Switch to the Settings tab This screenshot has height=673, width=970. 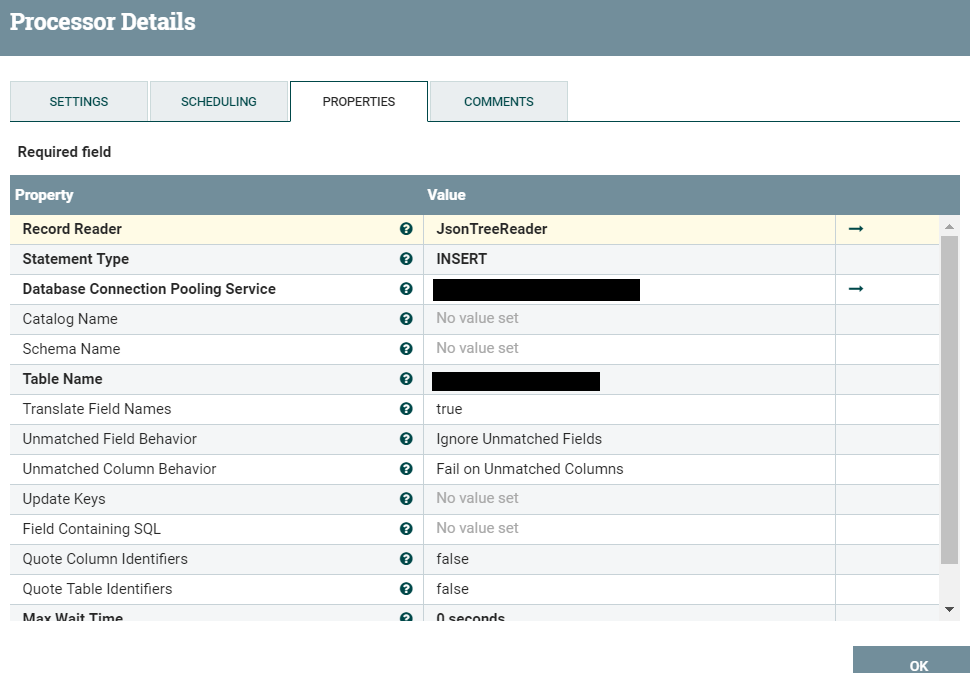pyautogui.click(x=79, y=102)
